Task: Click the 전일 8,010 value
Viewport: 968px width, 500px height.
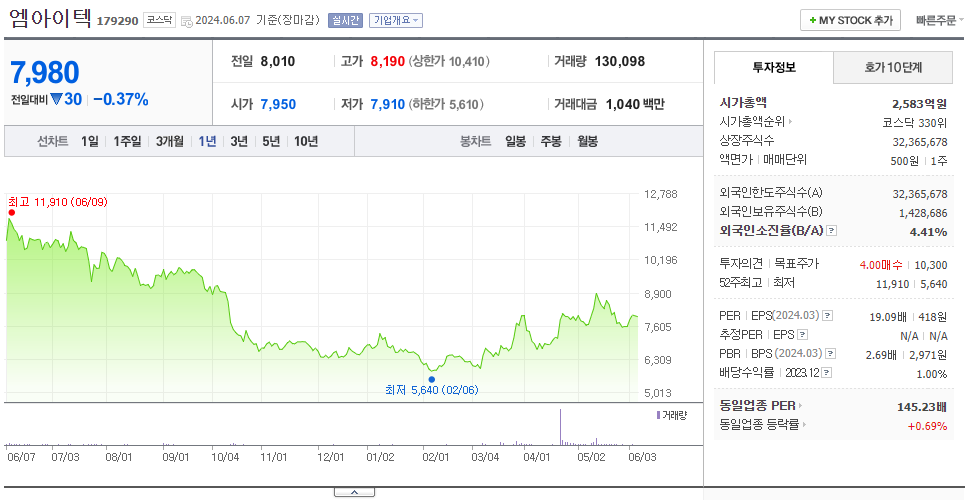Action: 278,62
